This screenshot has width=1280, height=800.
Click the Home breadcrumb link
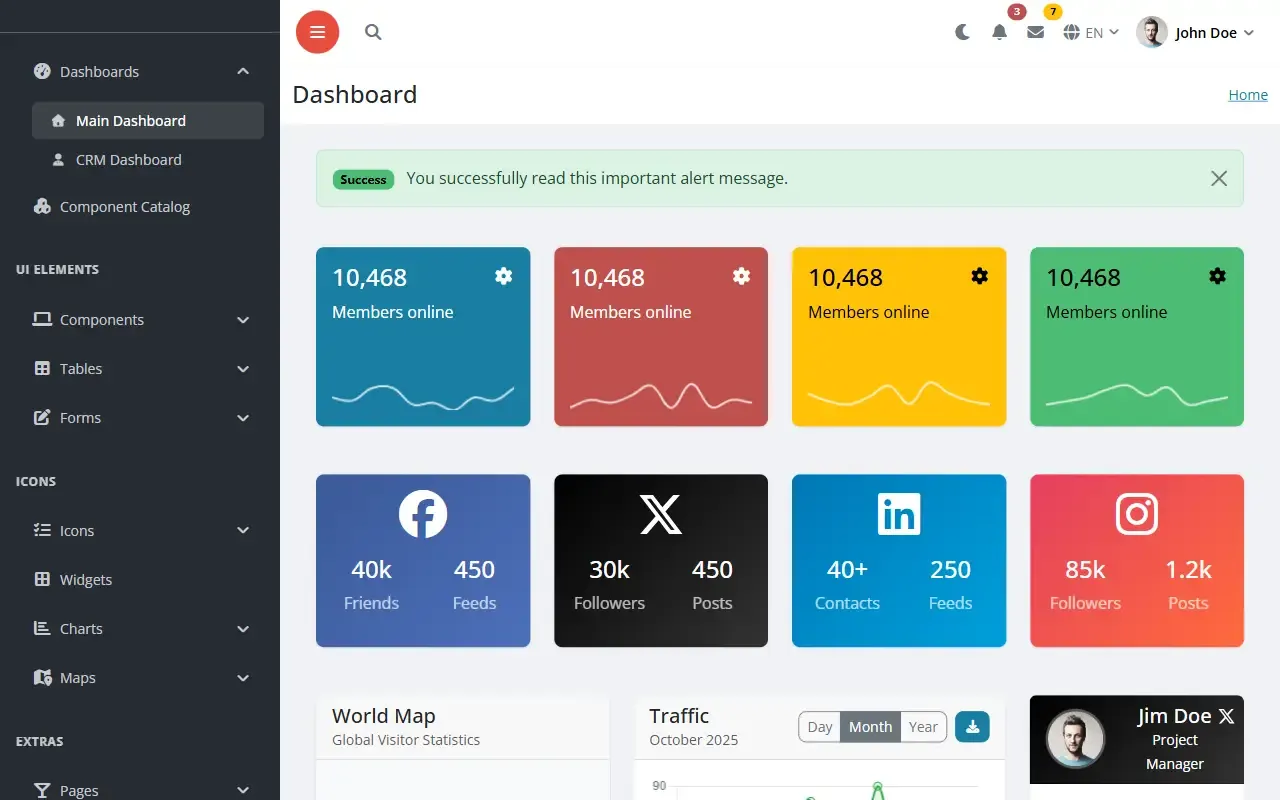coord(1248,95)
